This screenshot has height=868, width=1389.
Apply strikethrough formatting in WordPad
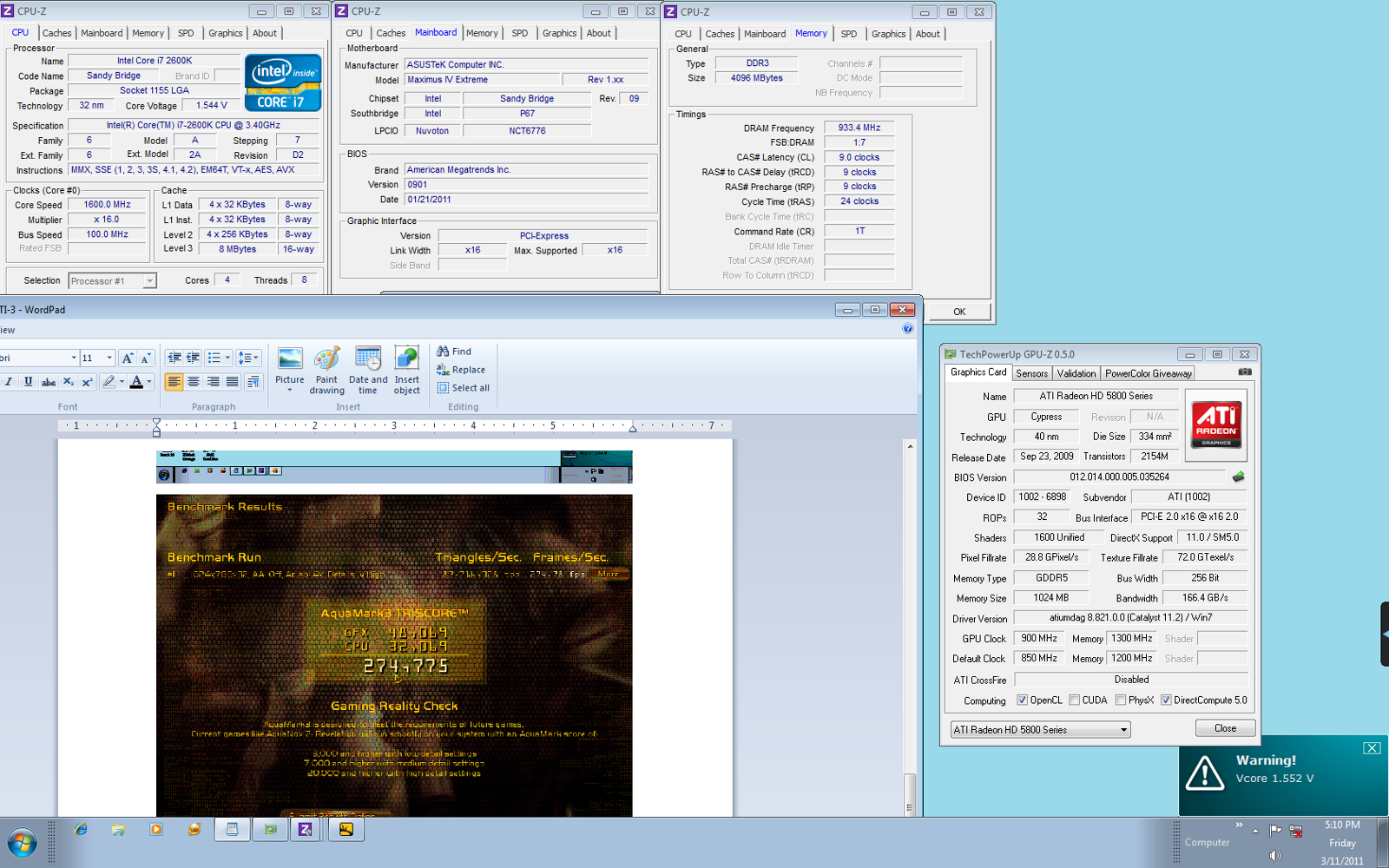point(49,382)
